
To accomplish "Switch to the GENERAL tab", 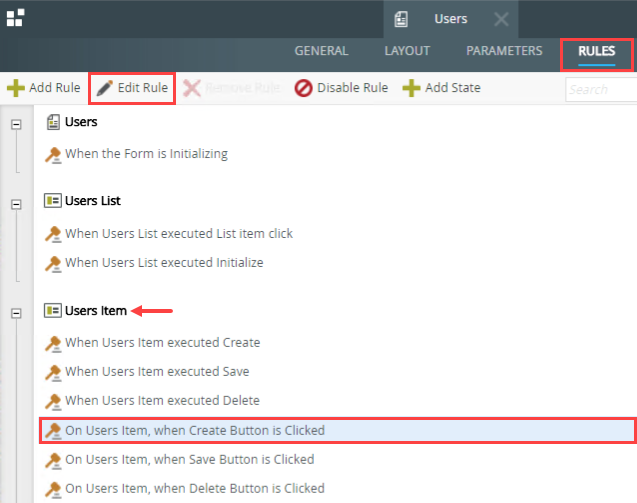I will pyautogui.click(x=321, y=51).
